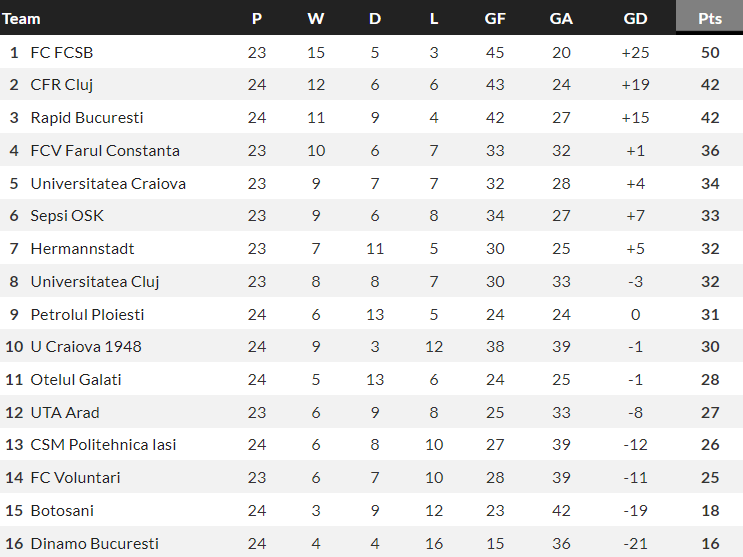This screenshot has height=557, width=743.
Task: Open the CFR Cluj team link
Action: [x=62, y=85]
